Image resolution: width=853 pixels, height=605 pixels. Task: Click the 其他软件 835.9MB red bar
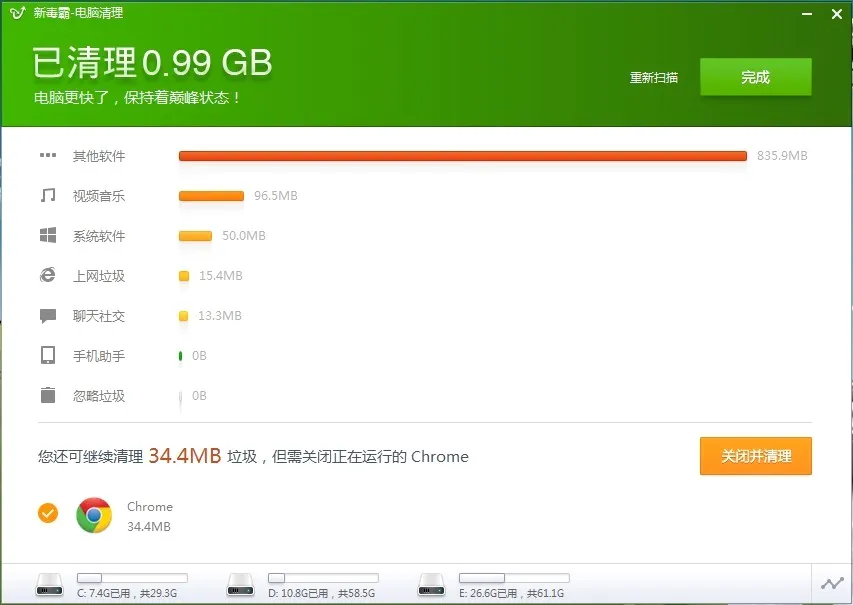tap(463, 156)
